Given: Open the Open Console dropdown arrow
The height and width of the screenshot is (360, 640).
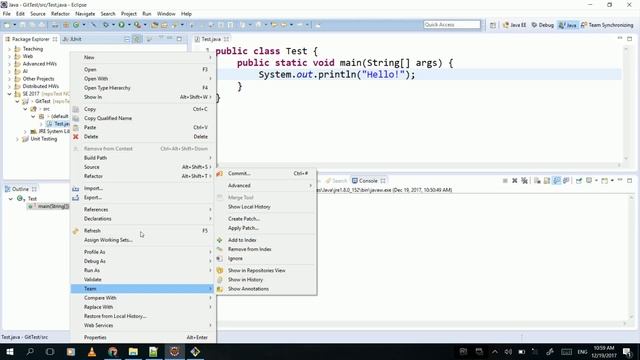Looking at the screenshot, I should [x=612, y=180].
